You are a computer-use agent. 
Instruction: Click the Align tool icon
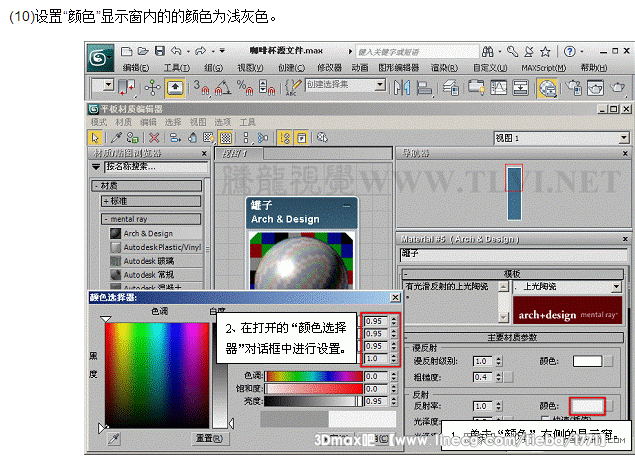point(424,88)
